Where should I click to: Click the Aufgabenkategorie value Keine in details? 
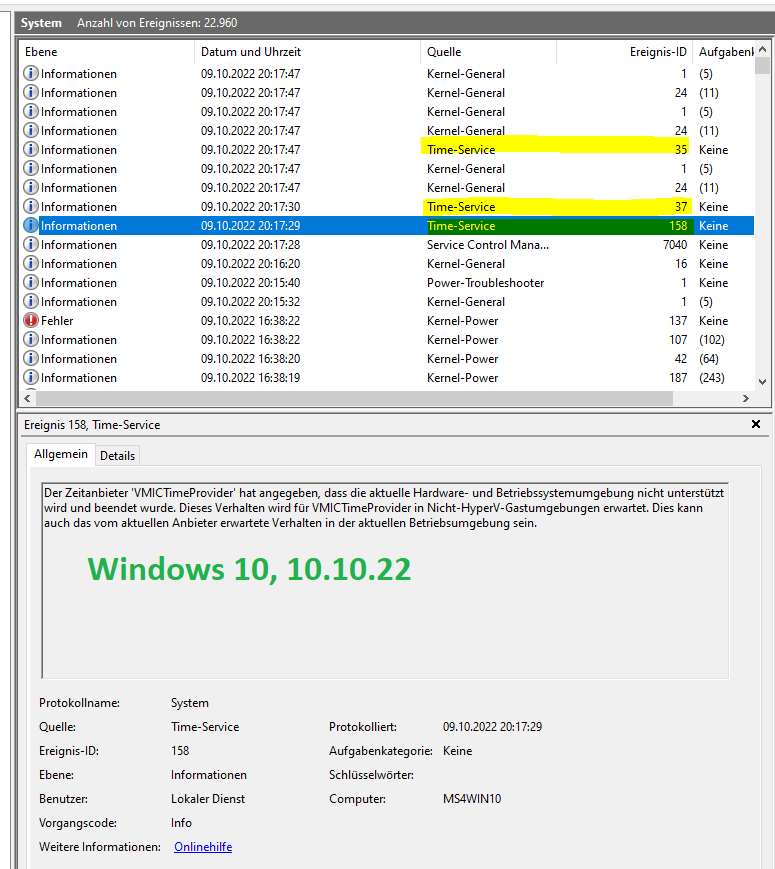click(457, 750)
